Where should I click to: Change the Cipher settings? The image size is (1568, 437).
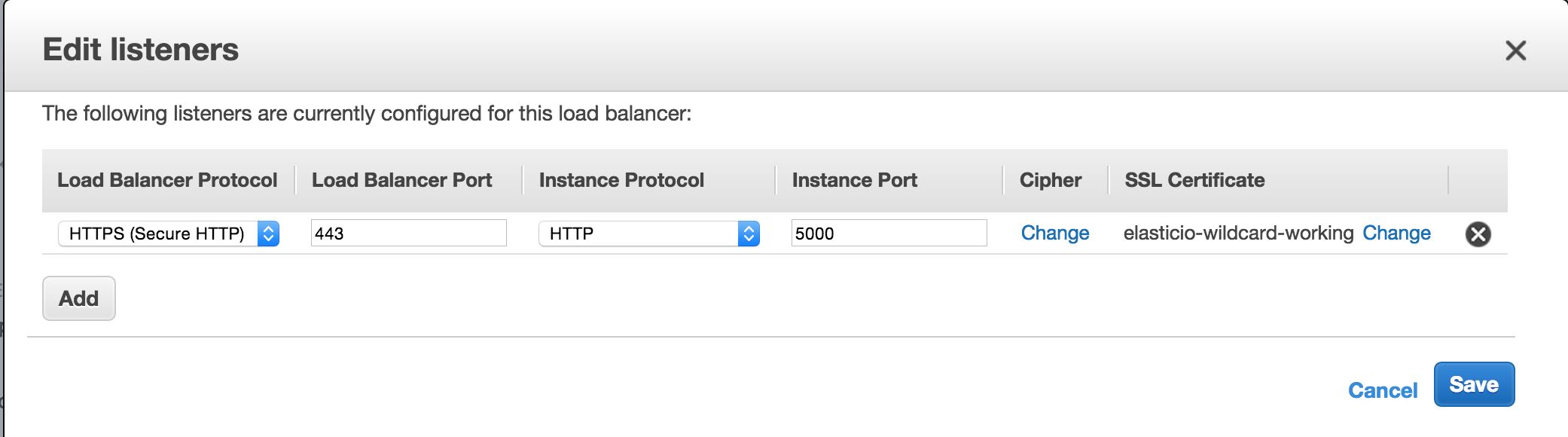pyautogui.click(x=1054, y=234)
